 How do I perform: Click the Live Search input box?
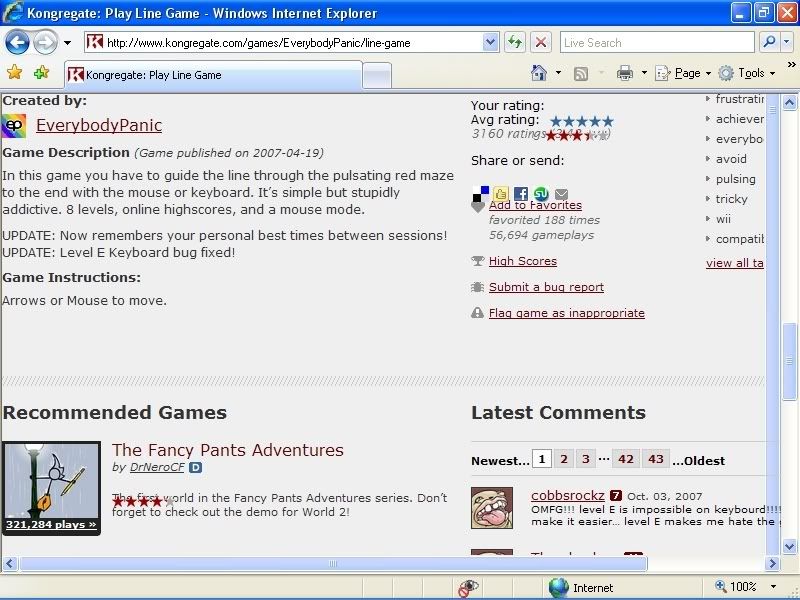(x=657, y=42)
